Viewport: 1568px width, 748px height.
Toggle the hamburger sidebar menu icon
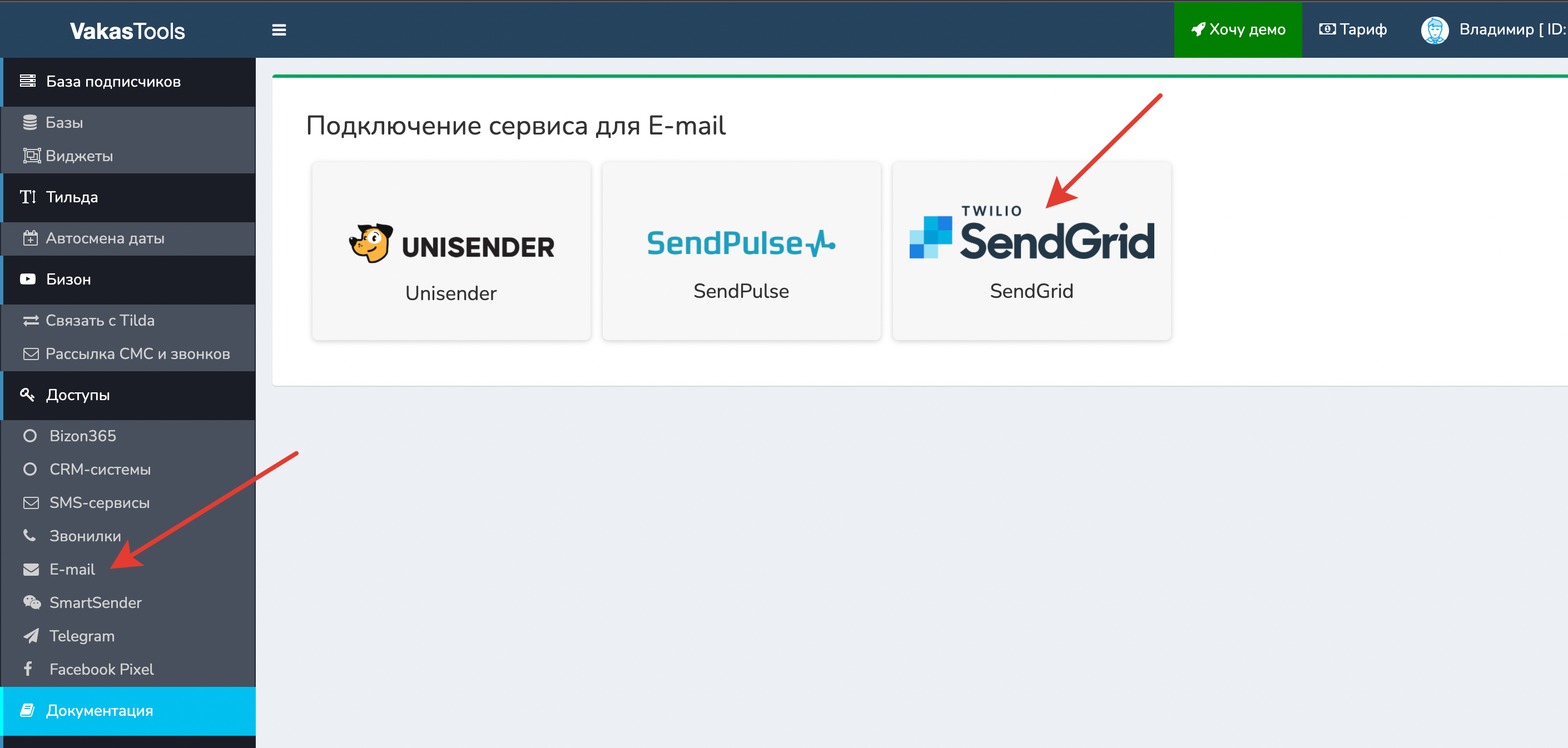279,30
